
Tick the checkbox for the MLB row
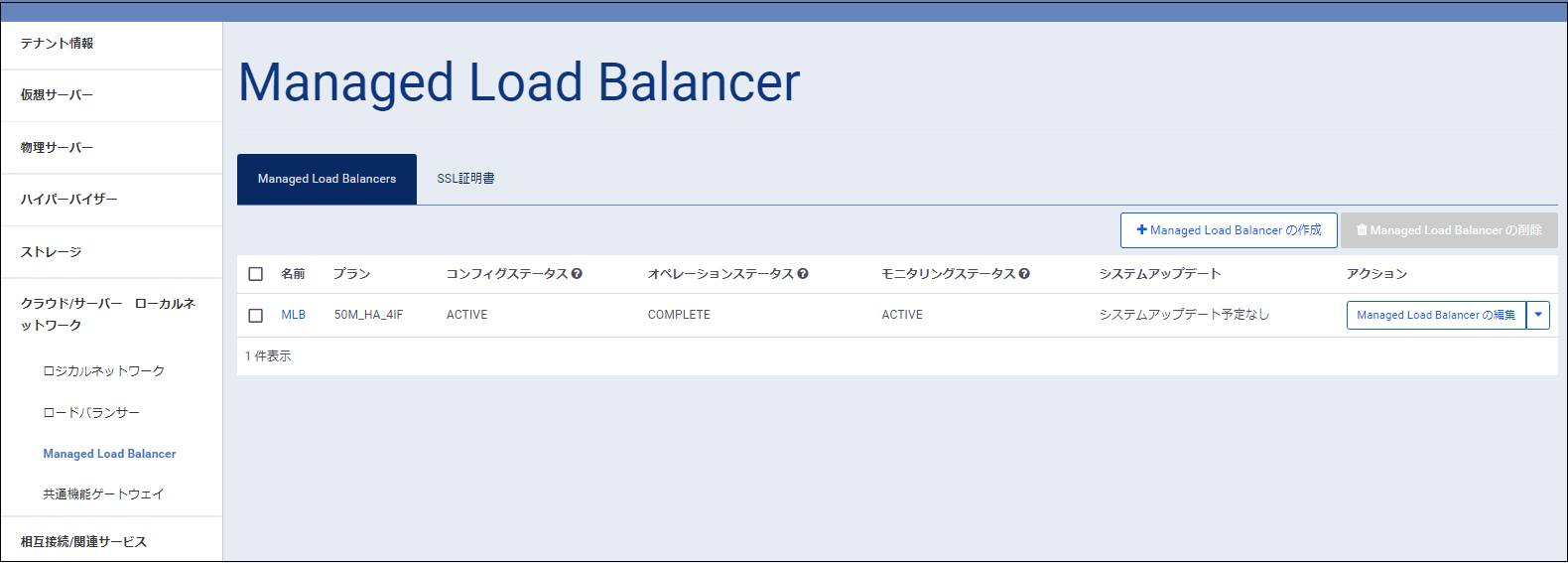coord(256,315)
